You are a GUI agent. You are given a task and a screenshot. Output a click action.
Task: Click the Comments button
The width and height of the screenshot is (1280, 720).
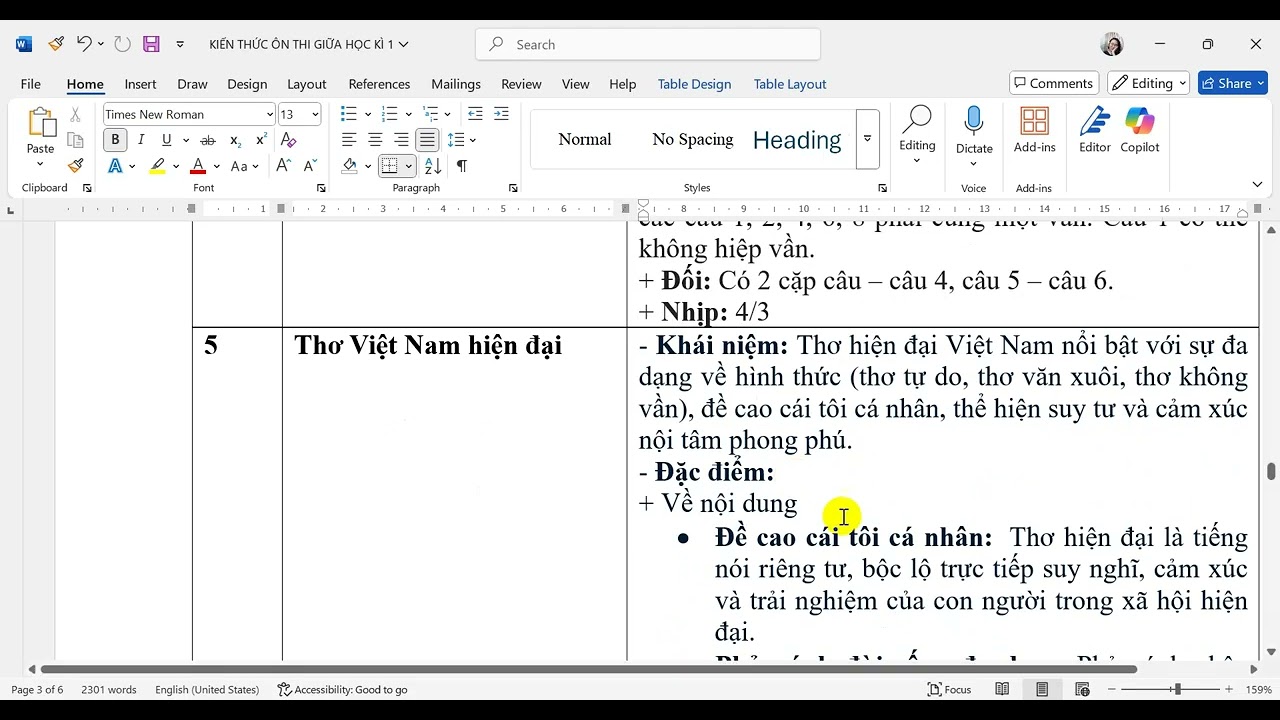click(x=1054, y=83)
